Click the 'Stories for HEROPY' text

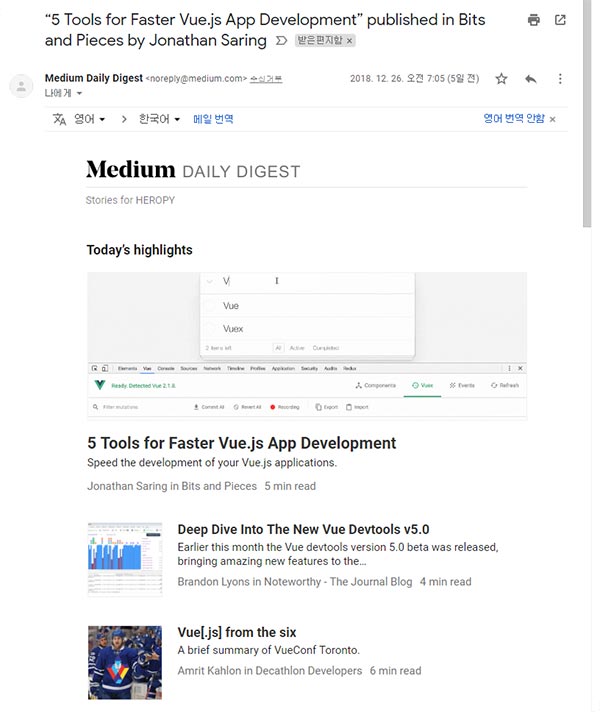coord(130,200)
